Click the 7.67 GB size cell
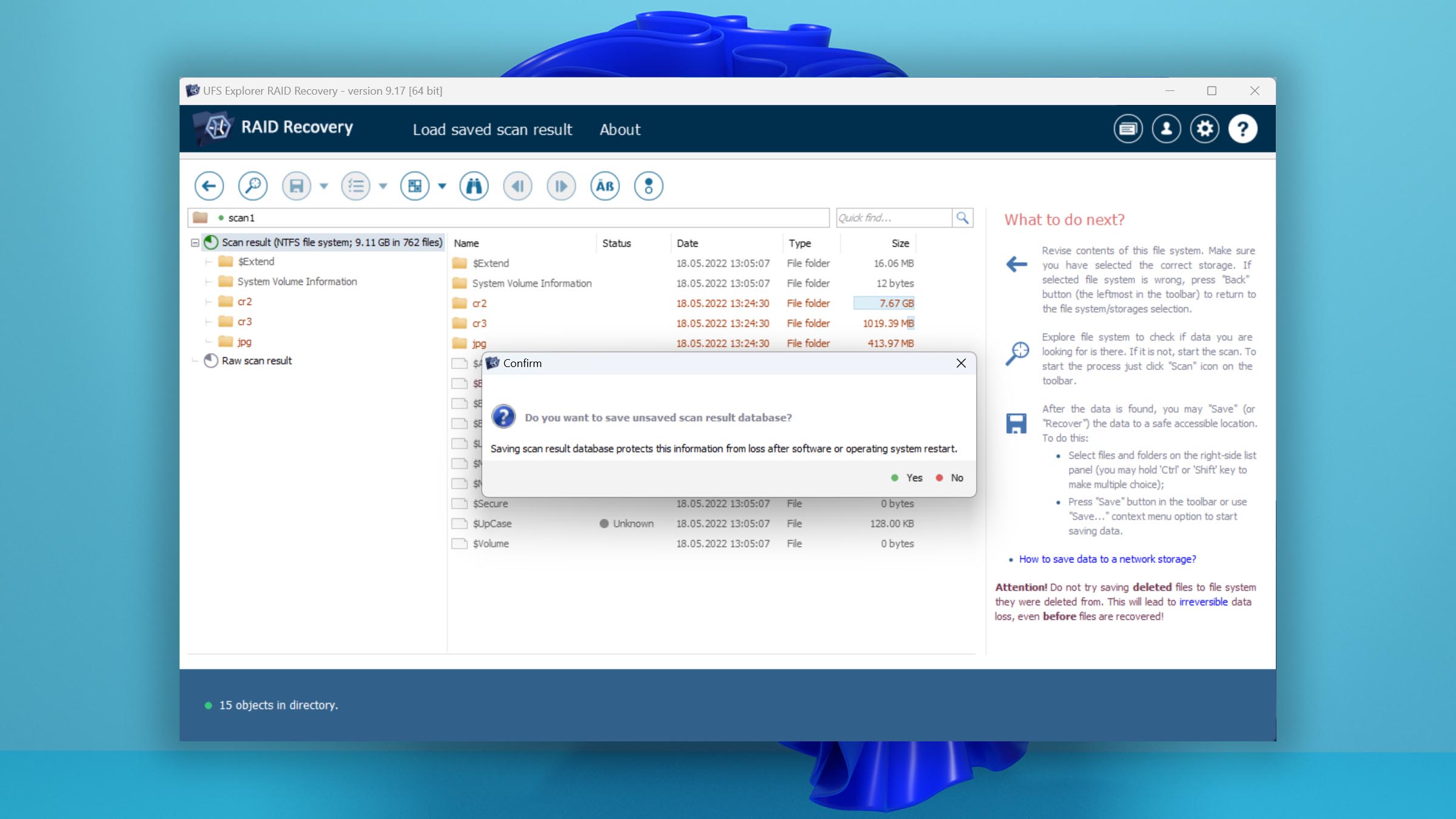 point(884,303)
